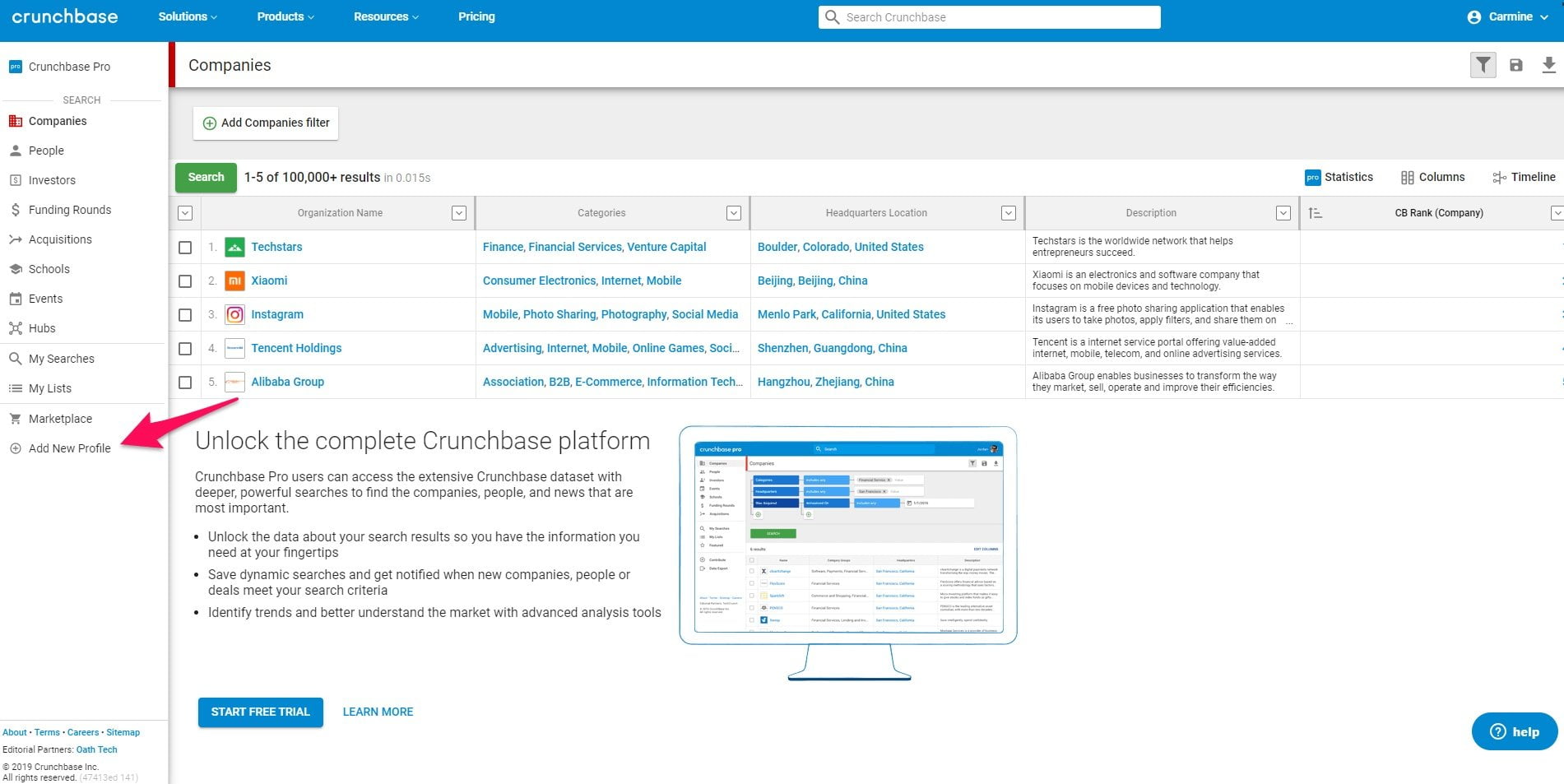Click the Statistics pro icon

1312,177
